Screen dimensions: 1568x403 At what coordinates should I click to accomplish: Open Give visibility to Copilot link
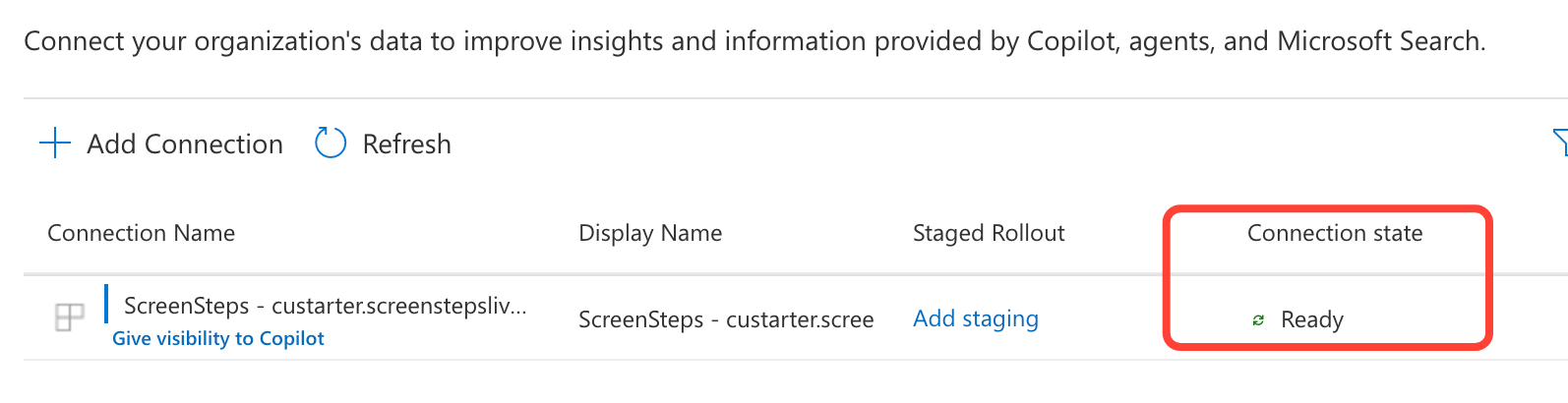coord(217,338)
